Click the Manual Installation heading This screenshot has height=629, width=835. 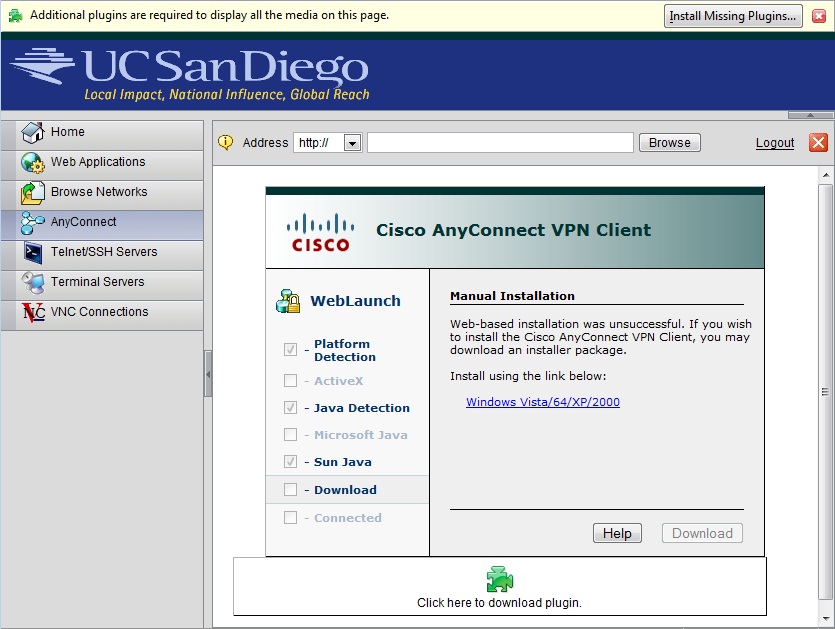(x=512, y=296)
